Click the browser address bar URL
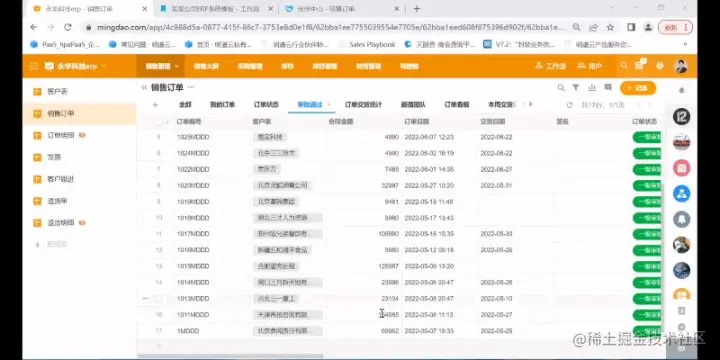The height and width of the screenshot is (360, 720). (x=330, y=28)
